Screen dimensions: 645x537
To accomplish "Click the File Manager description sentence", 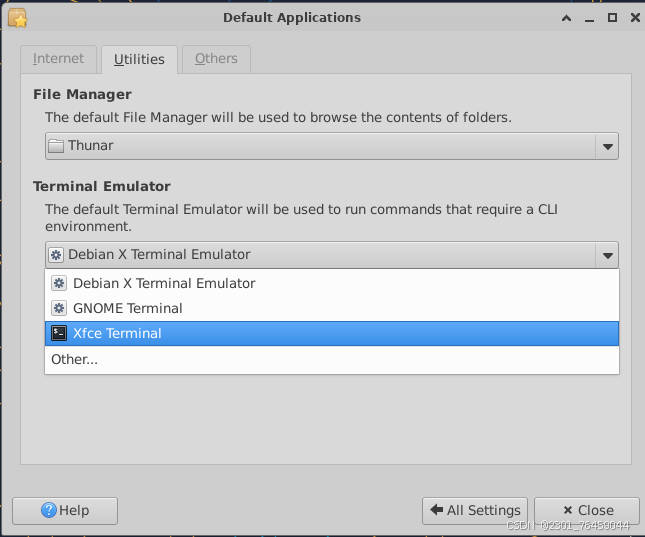I will pos(278,118).
